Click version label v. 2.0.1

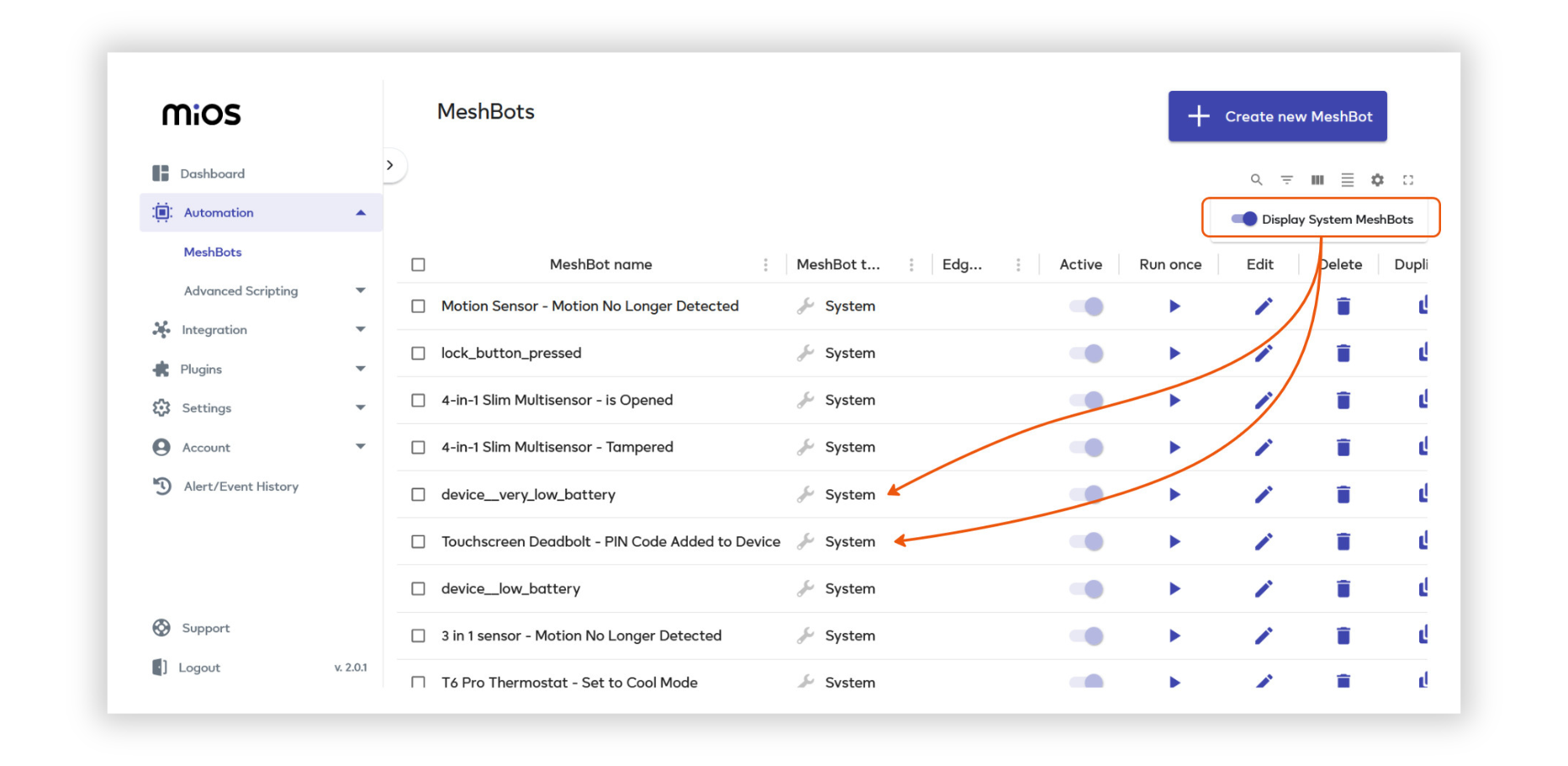pyautogui.click(x=351, y=668)
